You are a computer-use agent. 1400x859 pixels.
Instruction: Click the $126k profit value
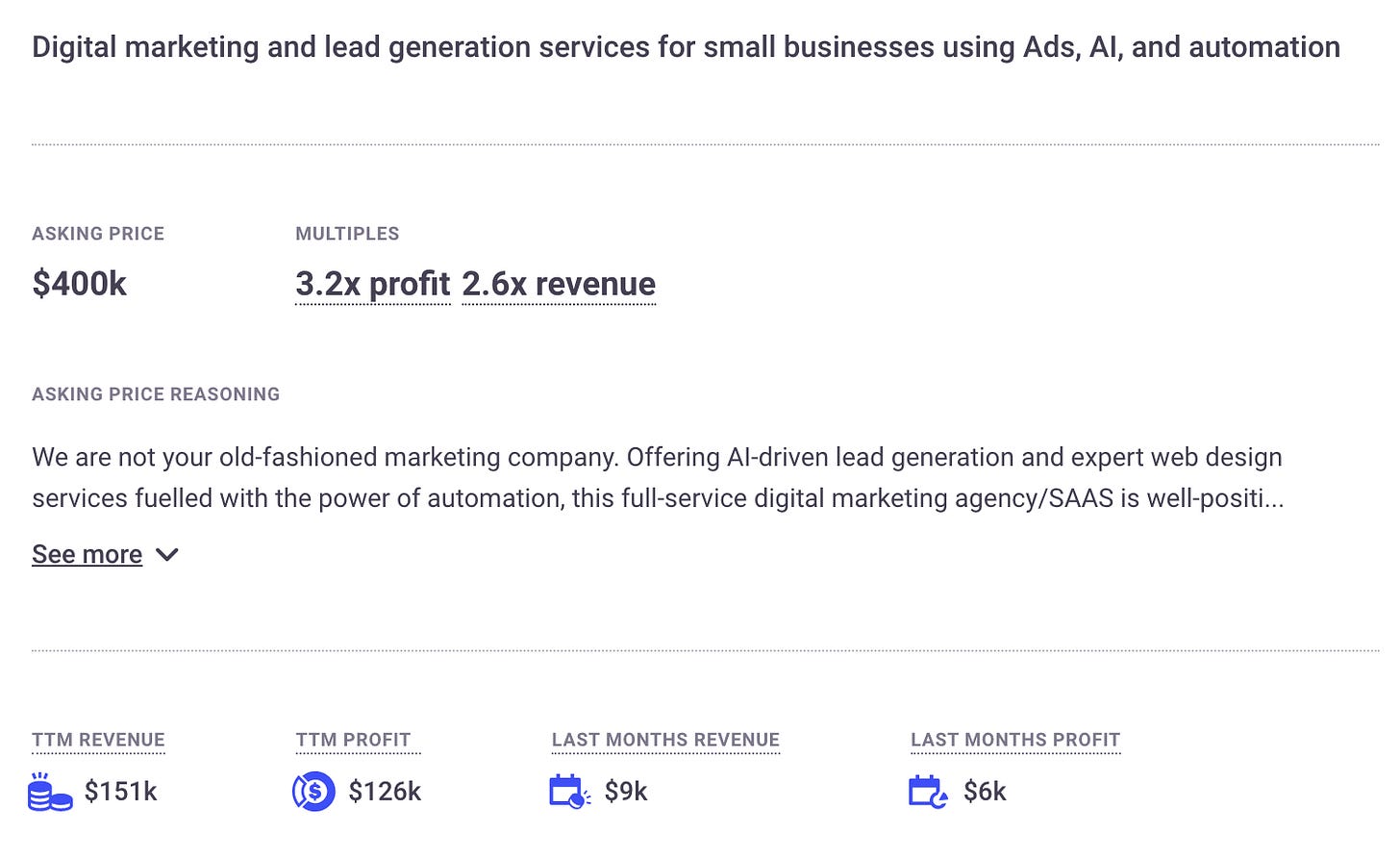pos(385,792)
